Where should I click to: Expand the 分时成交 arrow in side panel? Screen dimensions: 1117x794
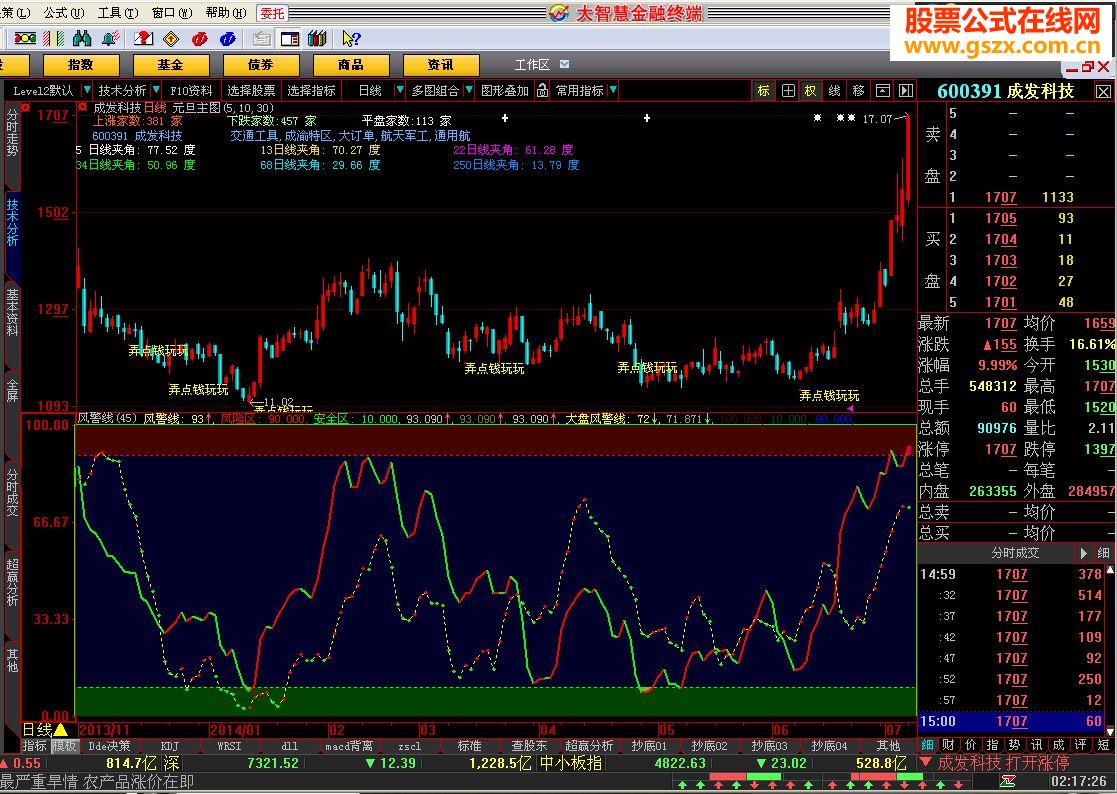point(1084,553)
